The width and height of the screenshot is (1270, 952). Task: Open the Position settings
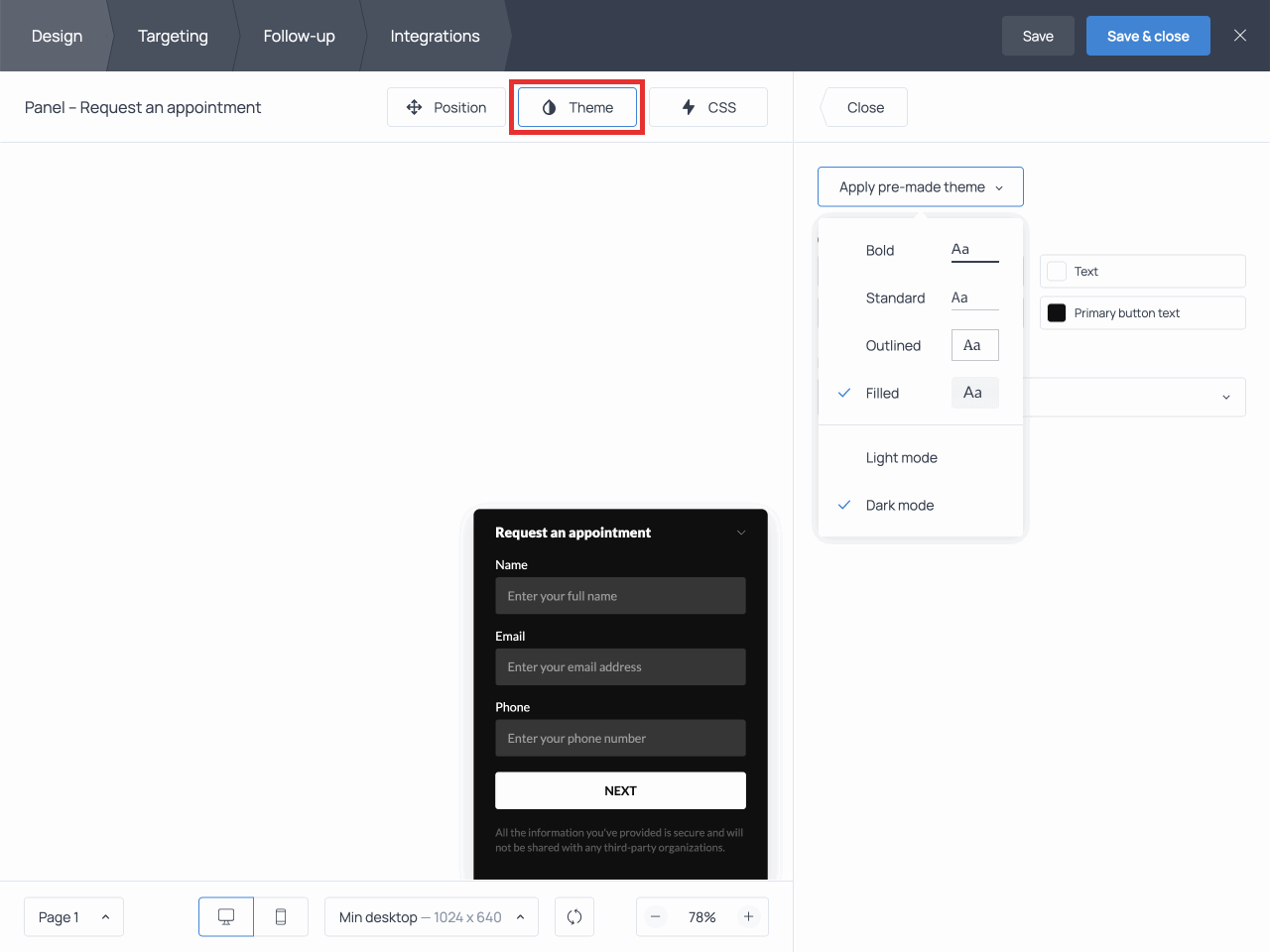pos(446,107)
